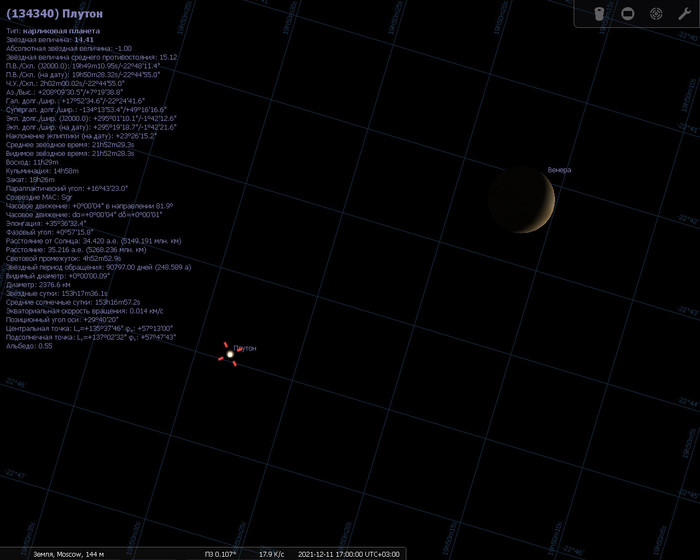Click 'Подсолнечная точка' line
Viewport: 700px width, 560px height.
pos(91,337)
